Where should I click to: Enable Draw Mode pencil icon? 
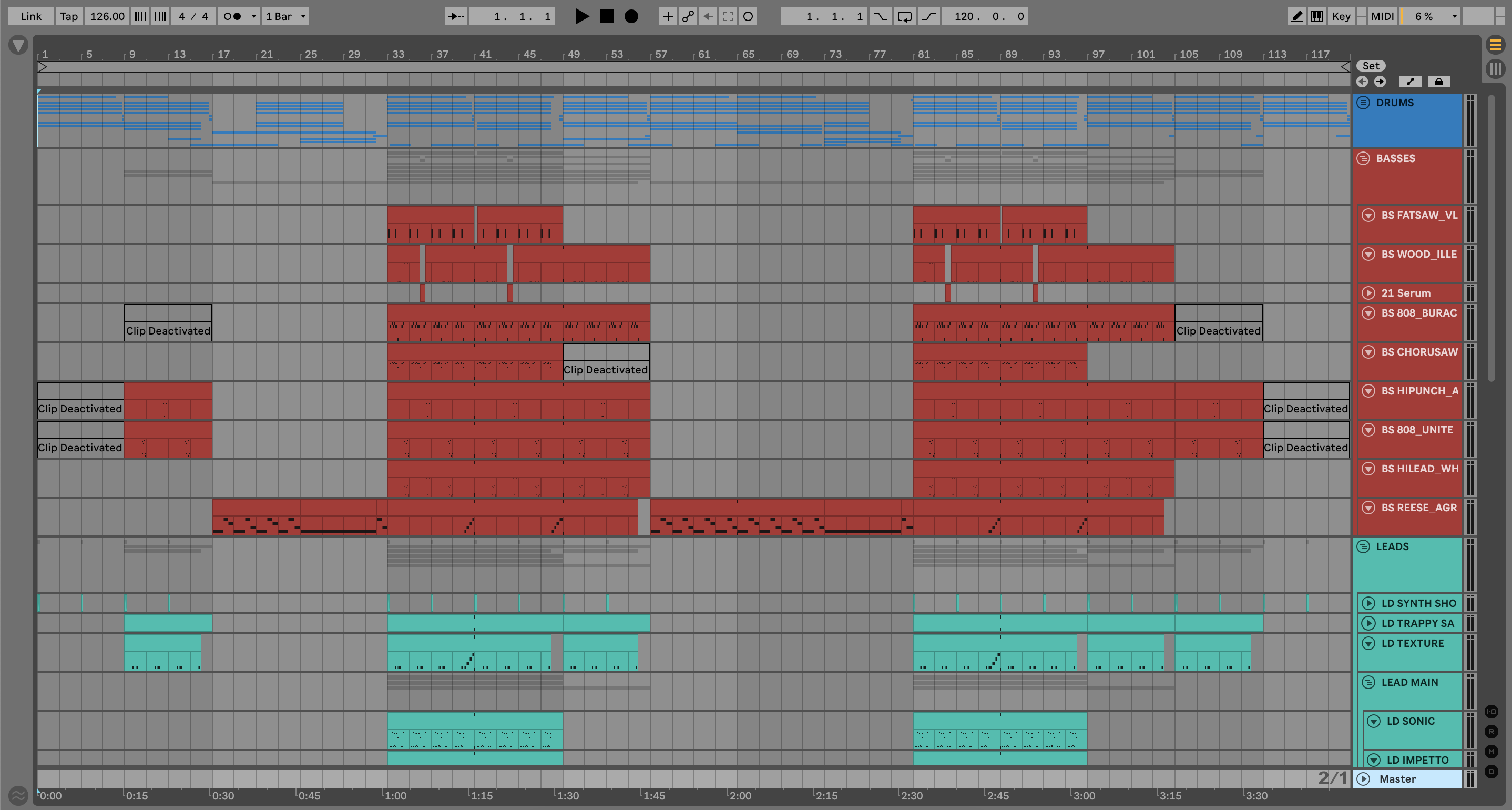[1296, 16]
